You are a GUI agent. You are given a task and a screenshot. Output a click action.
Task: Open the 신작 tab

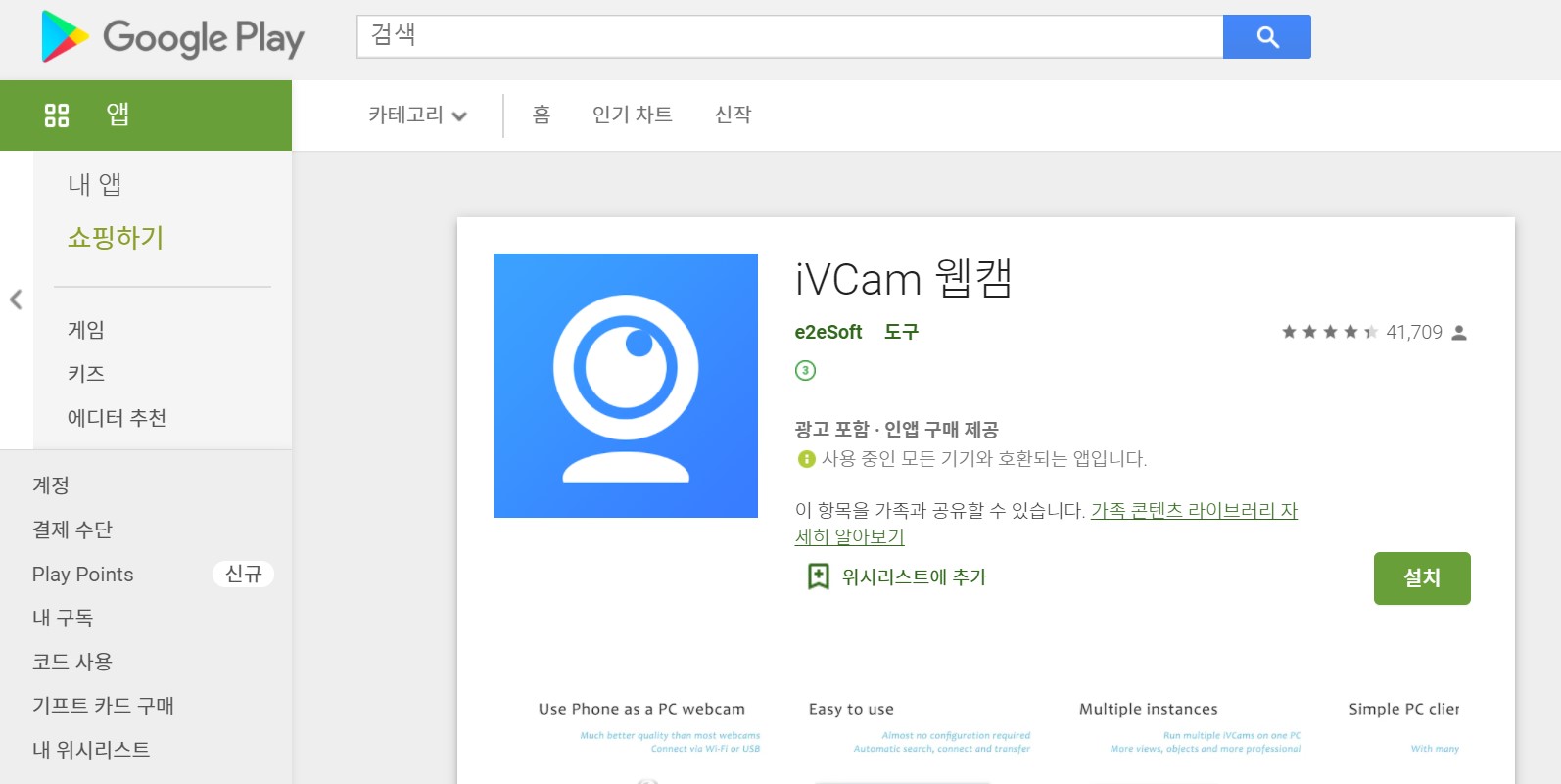click(733, 115)
